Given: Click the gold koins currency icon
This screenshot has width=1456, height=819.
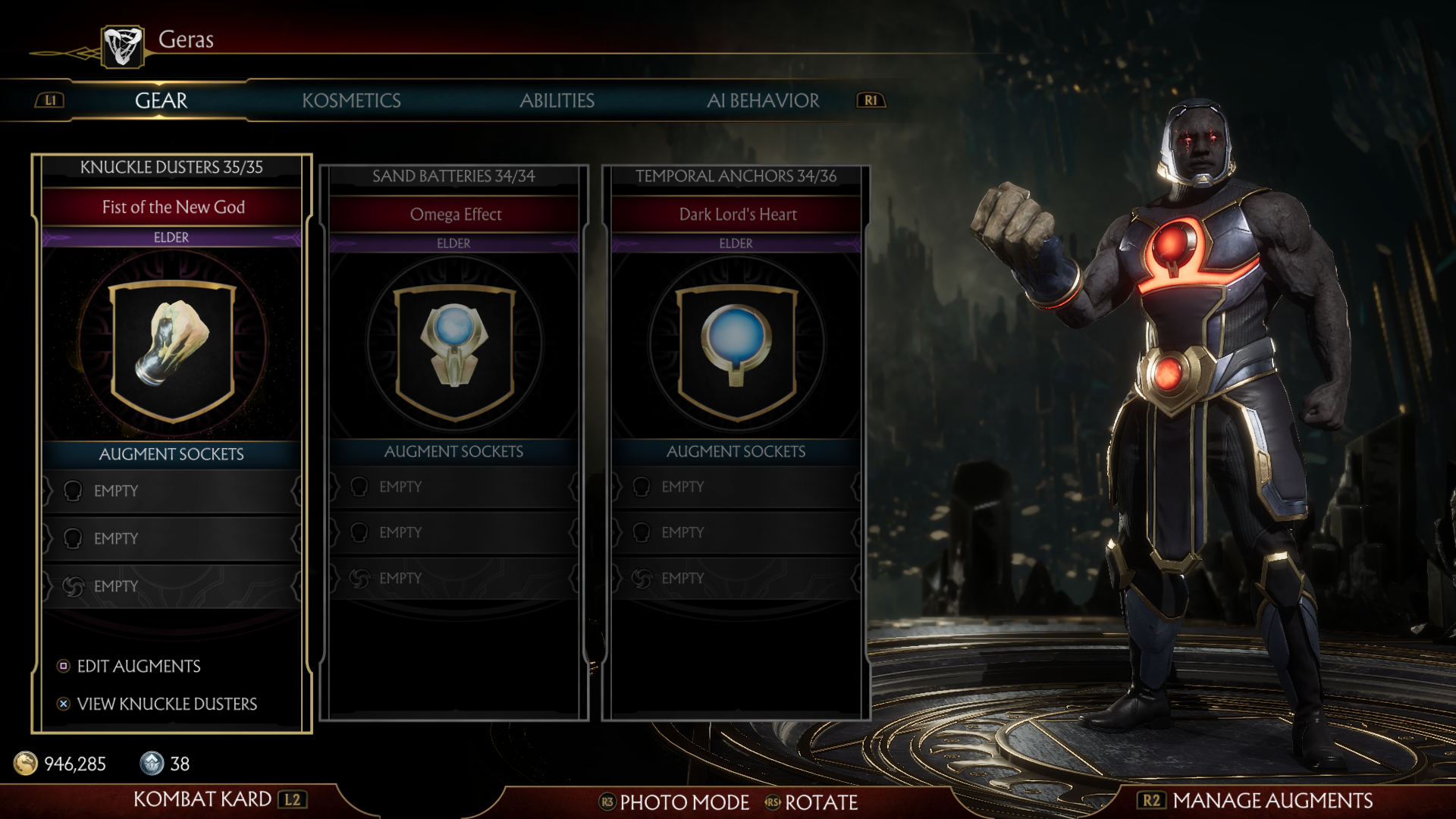Looking at the screenshot, I should [x=26, y=763].
